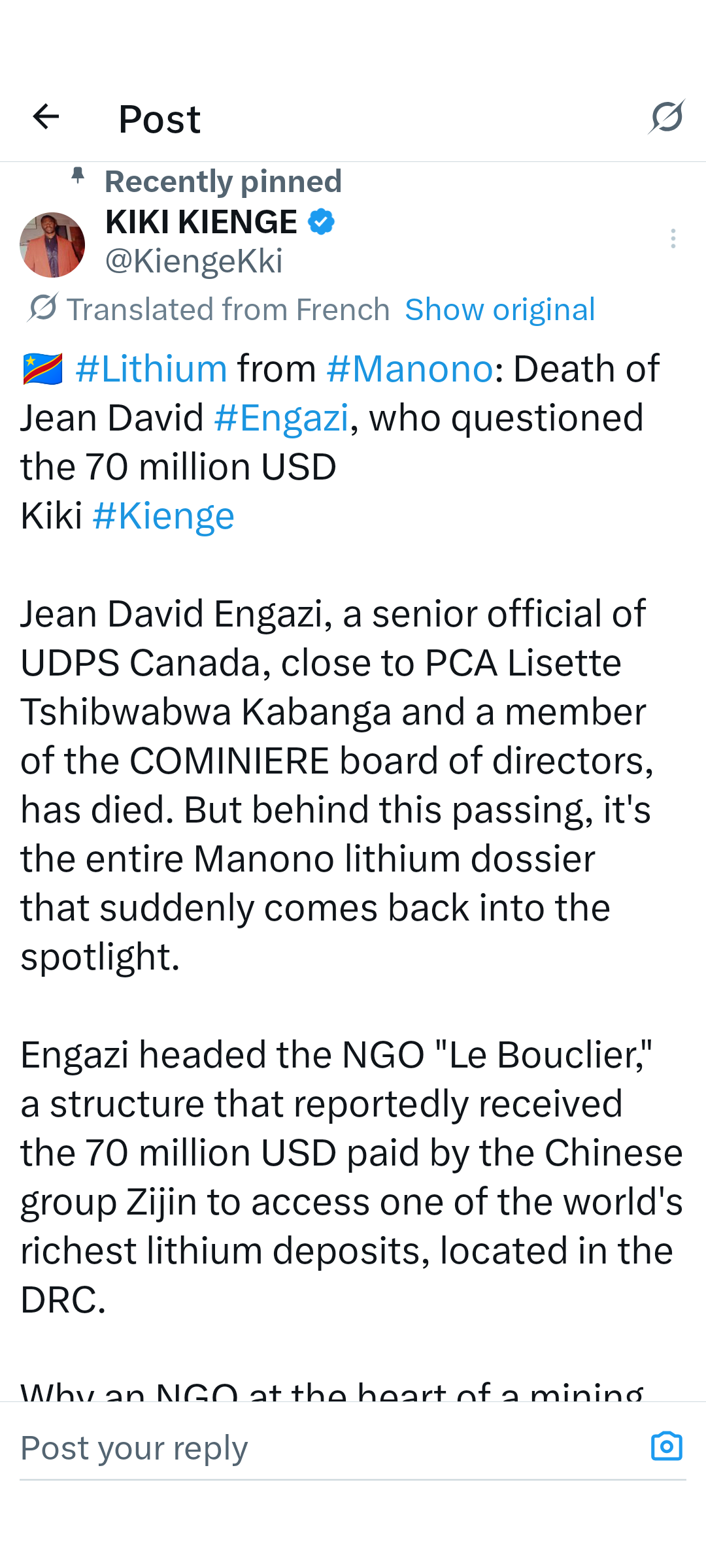Open the post's three-dot options menu
The width and height of the screenshot is (706, 1568).
(x=673, y=238)
